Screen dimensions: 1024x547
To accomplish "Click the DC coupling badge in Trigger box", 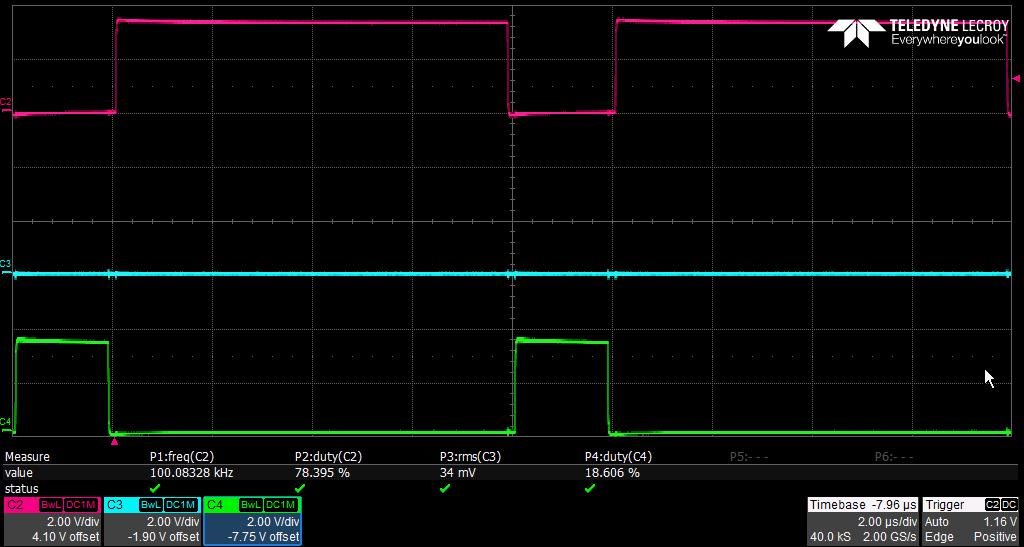I will coord(1010,505).
